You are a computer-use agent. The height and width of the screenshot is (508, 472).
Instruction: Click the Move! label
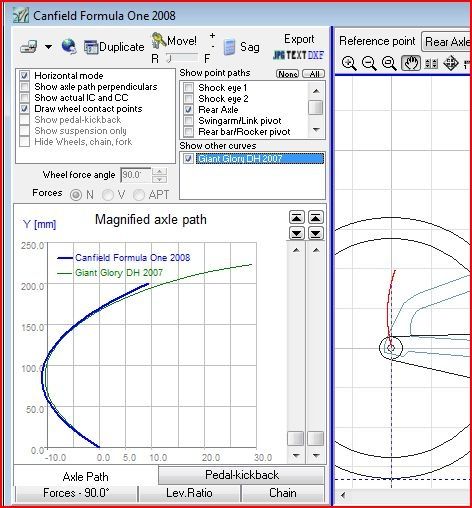[182, 41]
